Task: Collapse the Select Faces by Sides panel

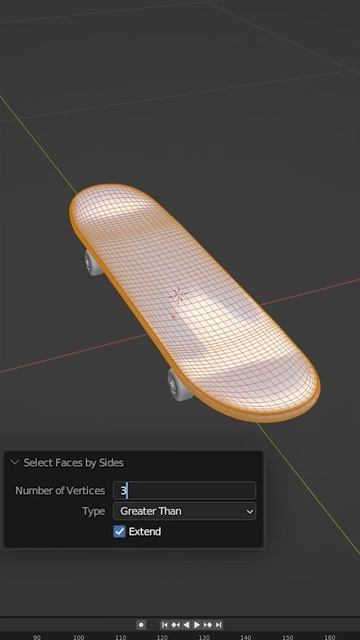Action: click(15, 462)
